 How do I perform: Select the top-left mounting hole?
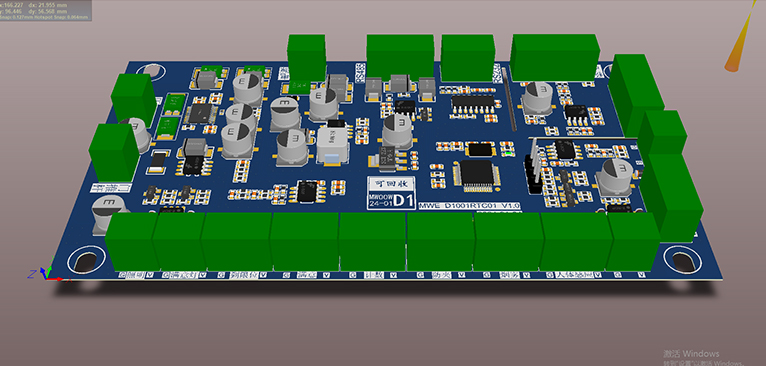click(x=152, y=72)
